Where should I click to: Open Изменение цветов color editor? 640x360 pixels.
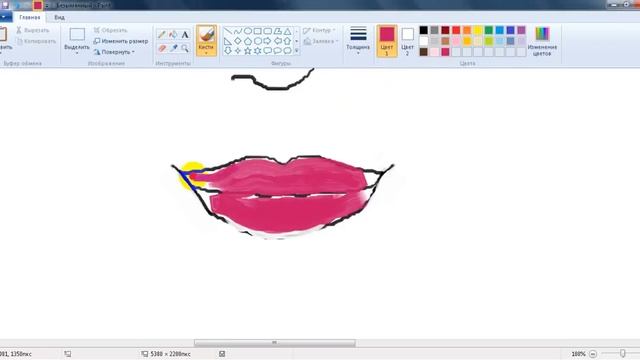tap(542, 41)
